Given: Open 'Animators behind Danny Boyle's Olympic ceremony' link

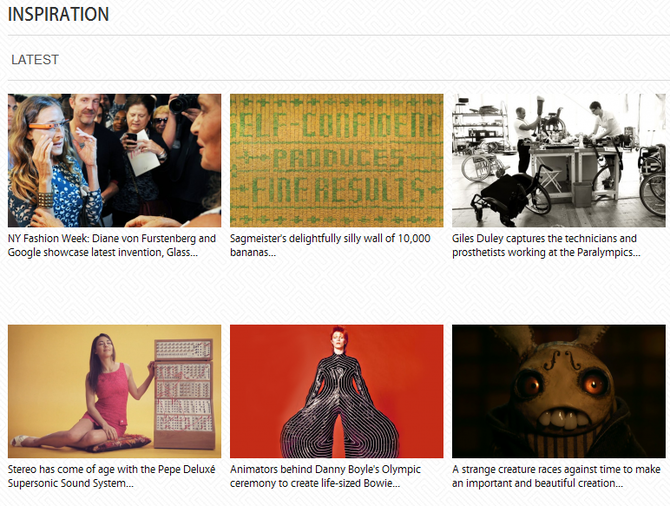Looking at the screenshot, I should pyautogui.click(x=326, y=476).
